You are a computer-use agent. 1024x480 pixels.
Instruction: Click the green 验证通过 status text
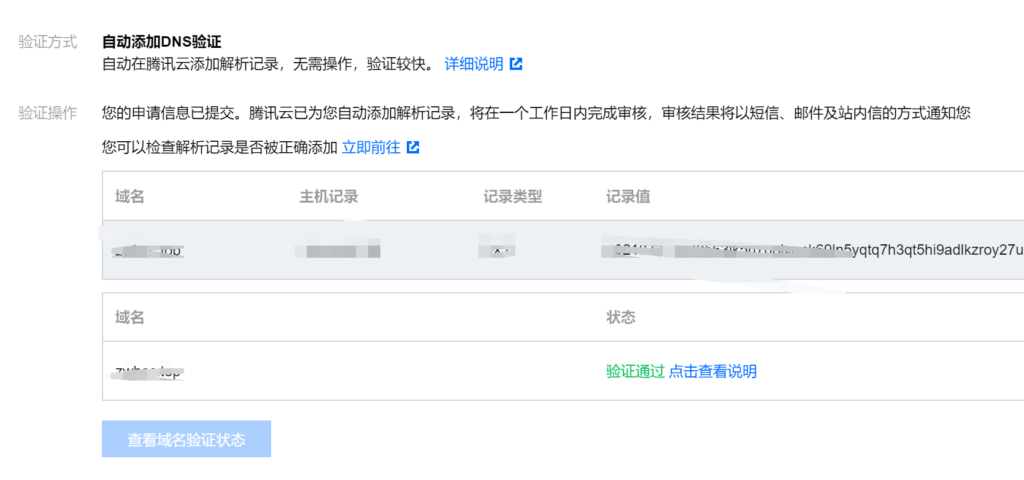(635, 371)
